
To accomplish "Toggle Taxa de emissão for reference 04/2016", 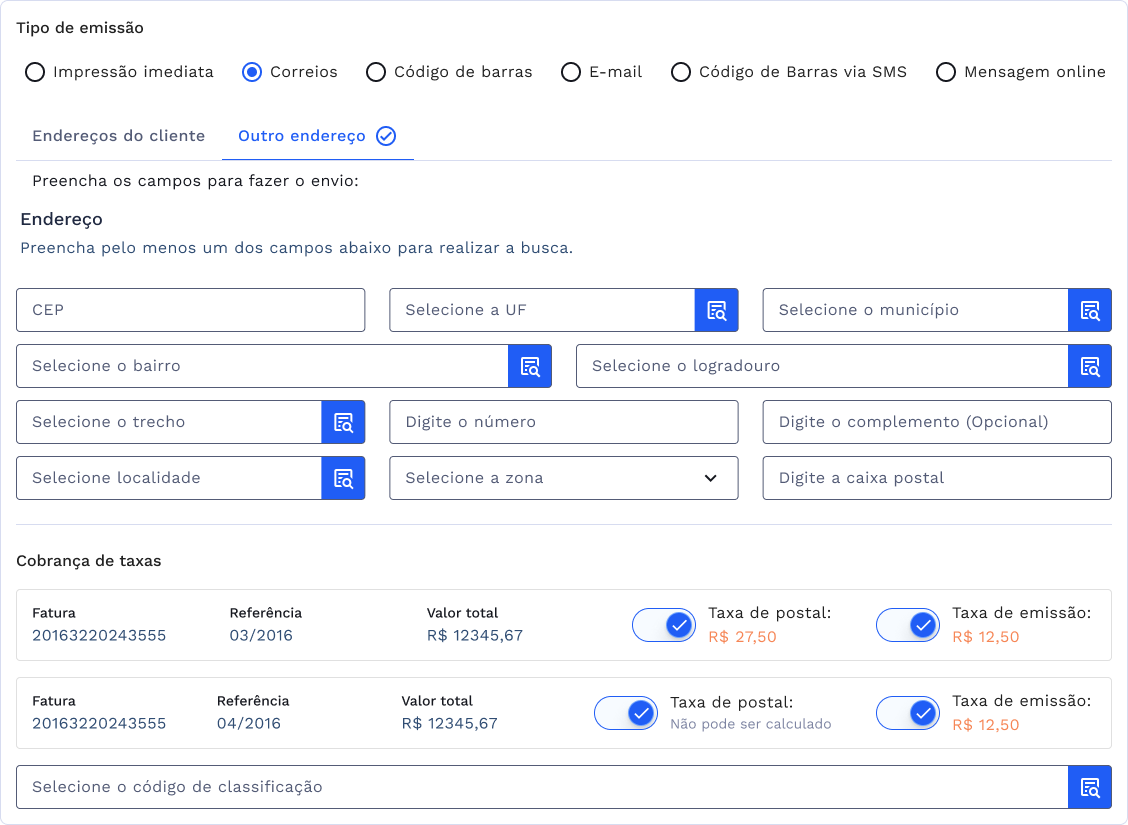I will [x=908, y=713].
